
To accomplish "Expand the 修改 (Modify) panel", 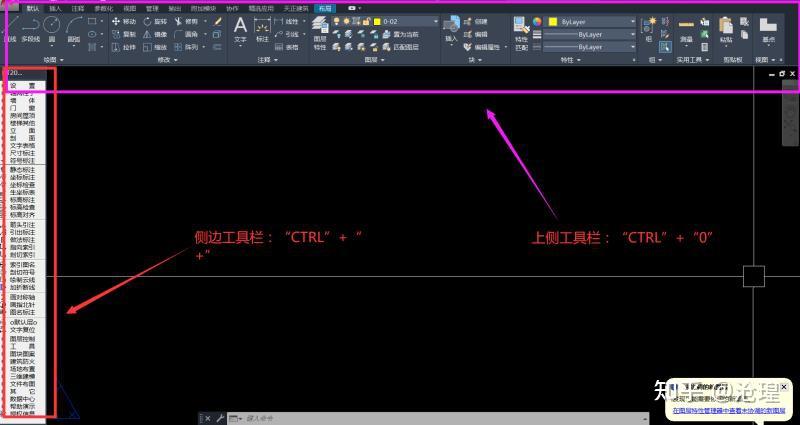I will 167,60.
